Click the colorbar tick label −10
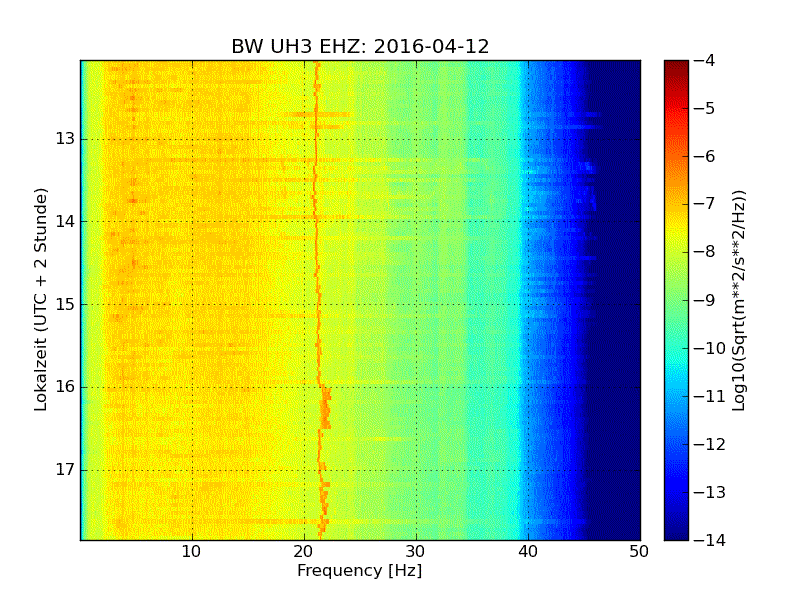Viewport: 800px width, 600px height. [x=710, y=348]
